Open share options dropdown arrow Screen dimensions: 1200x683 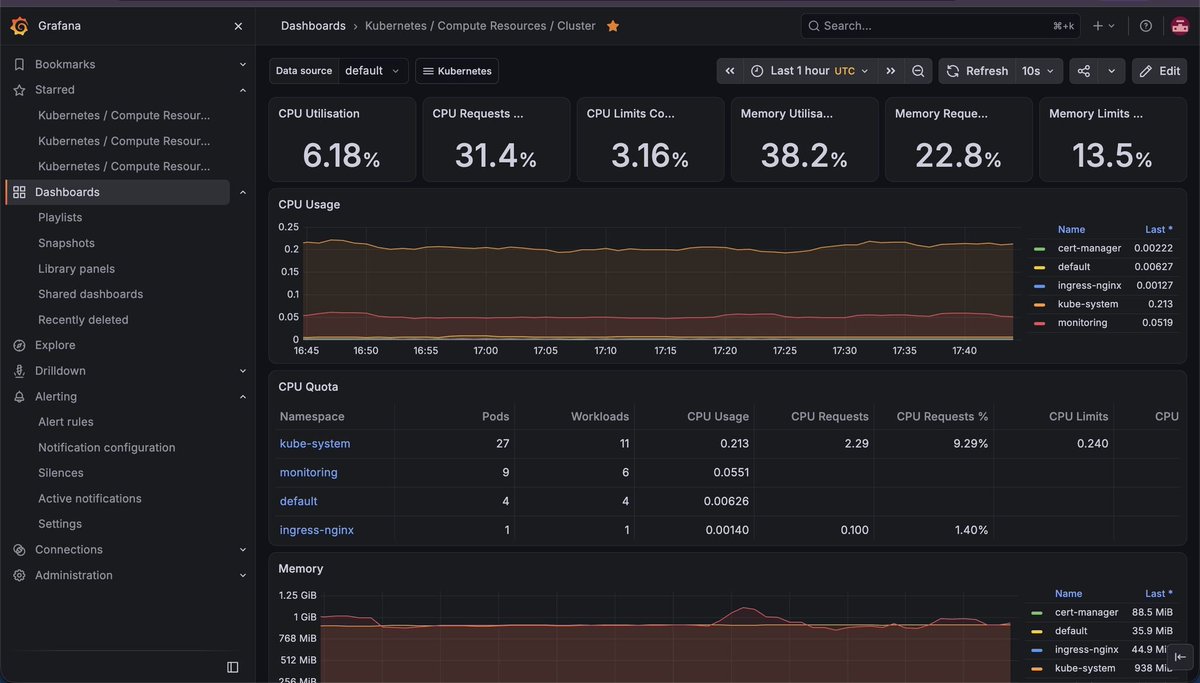pyautogui.click(x=1112, y=71)
